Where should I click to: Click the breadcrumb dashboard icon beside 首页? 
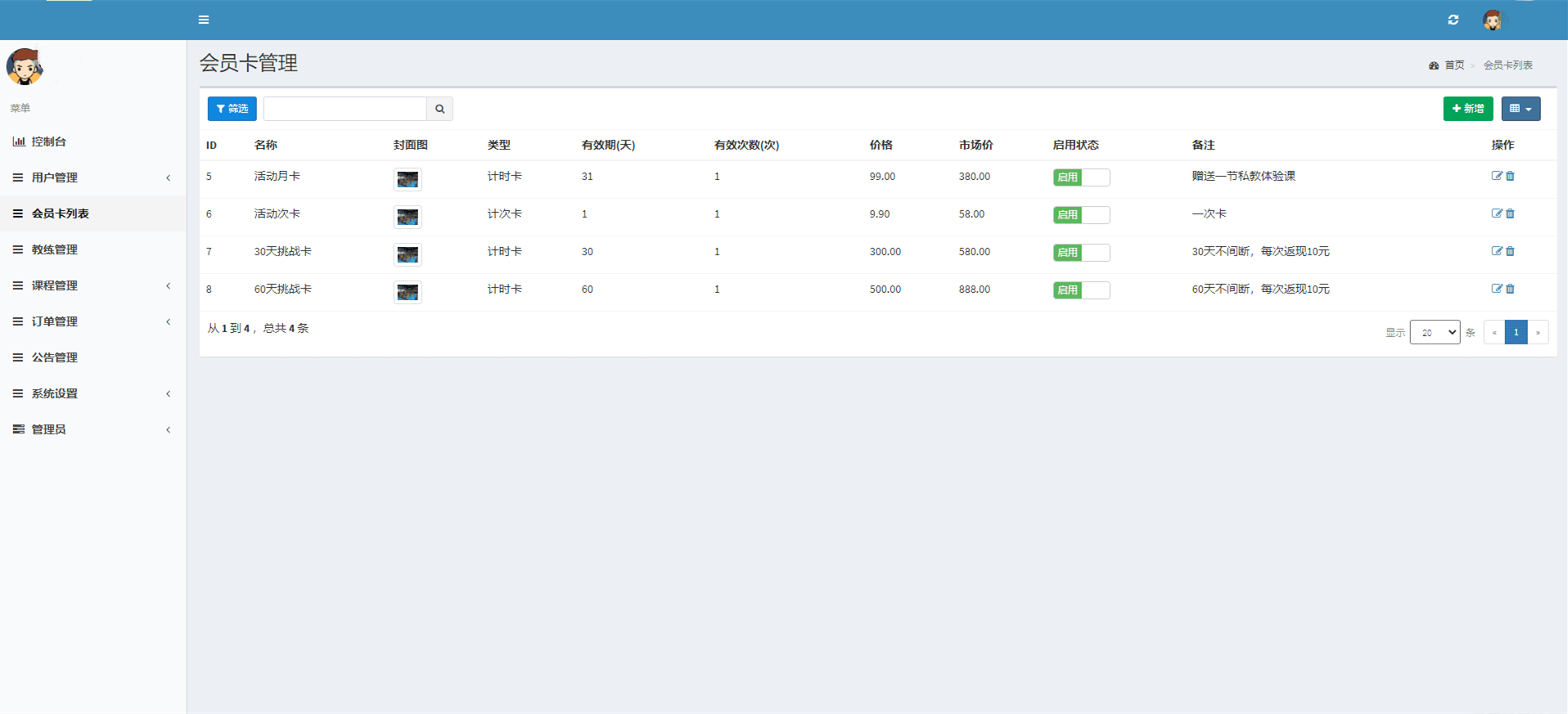pyautogui.click(x=1434, y=65)
